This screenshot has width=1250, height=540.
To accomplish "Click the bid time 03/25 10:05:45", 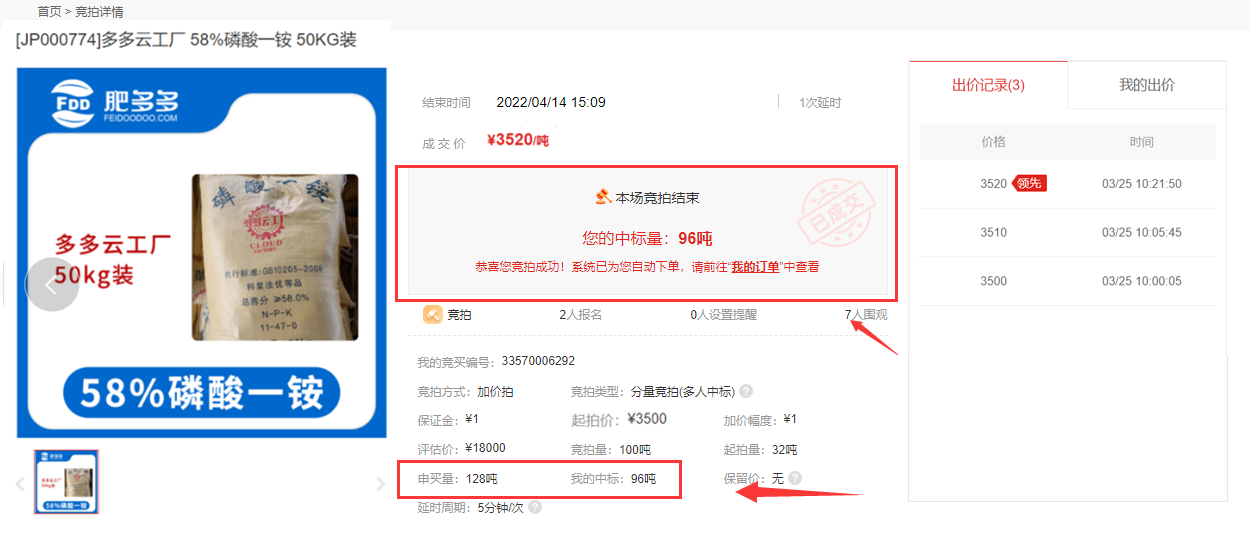I will pos(1142,232).
